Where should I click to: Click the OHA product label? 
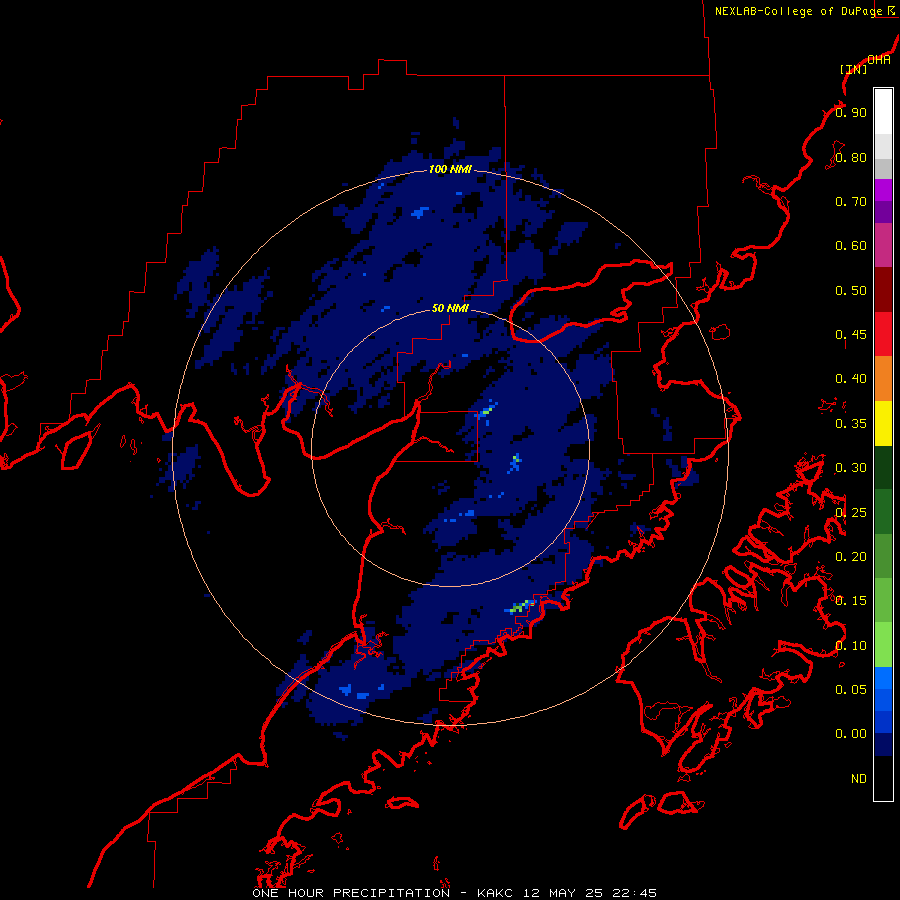click(x=879, y=60)
